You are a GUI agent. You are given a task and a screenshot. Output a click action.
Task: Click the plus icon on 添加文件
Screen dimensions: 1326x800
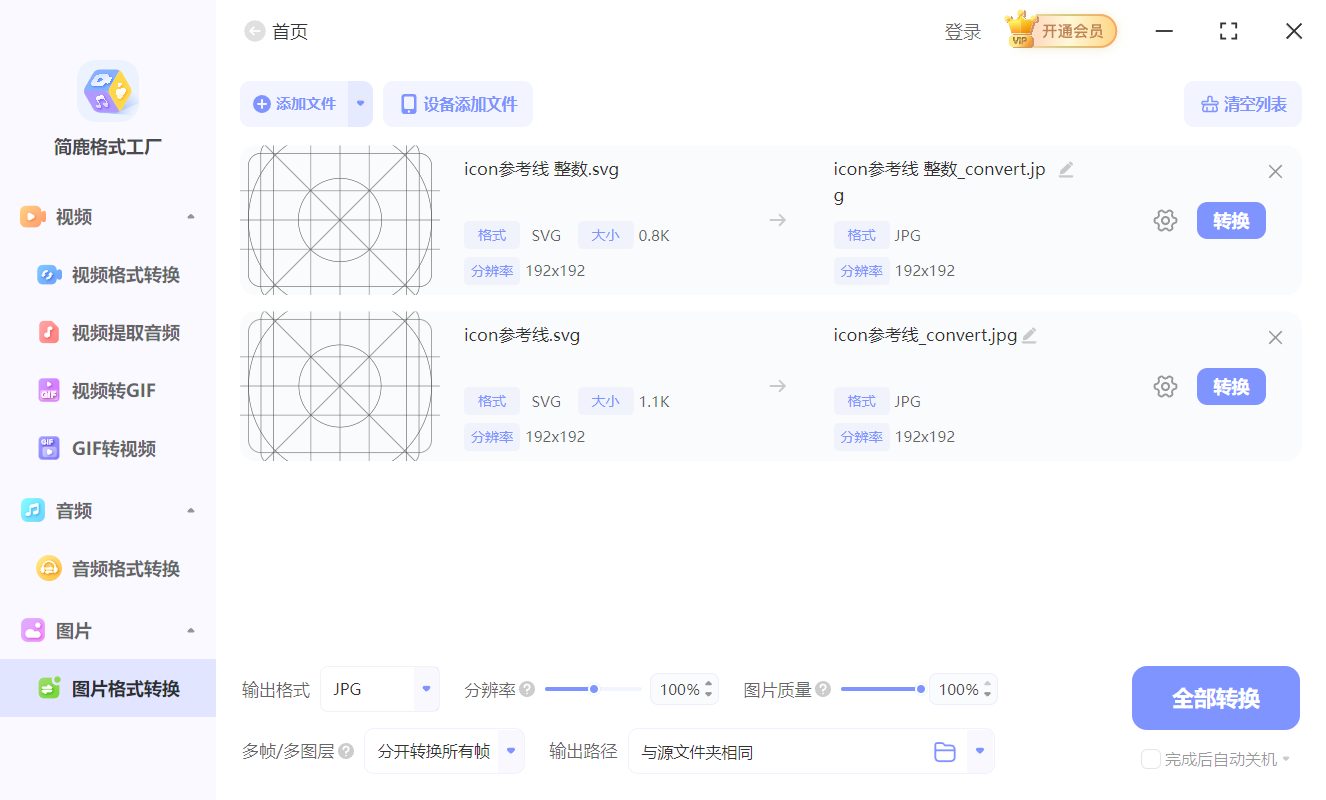[x=262, y=104]
